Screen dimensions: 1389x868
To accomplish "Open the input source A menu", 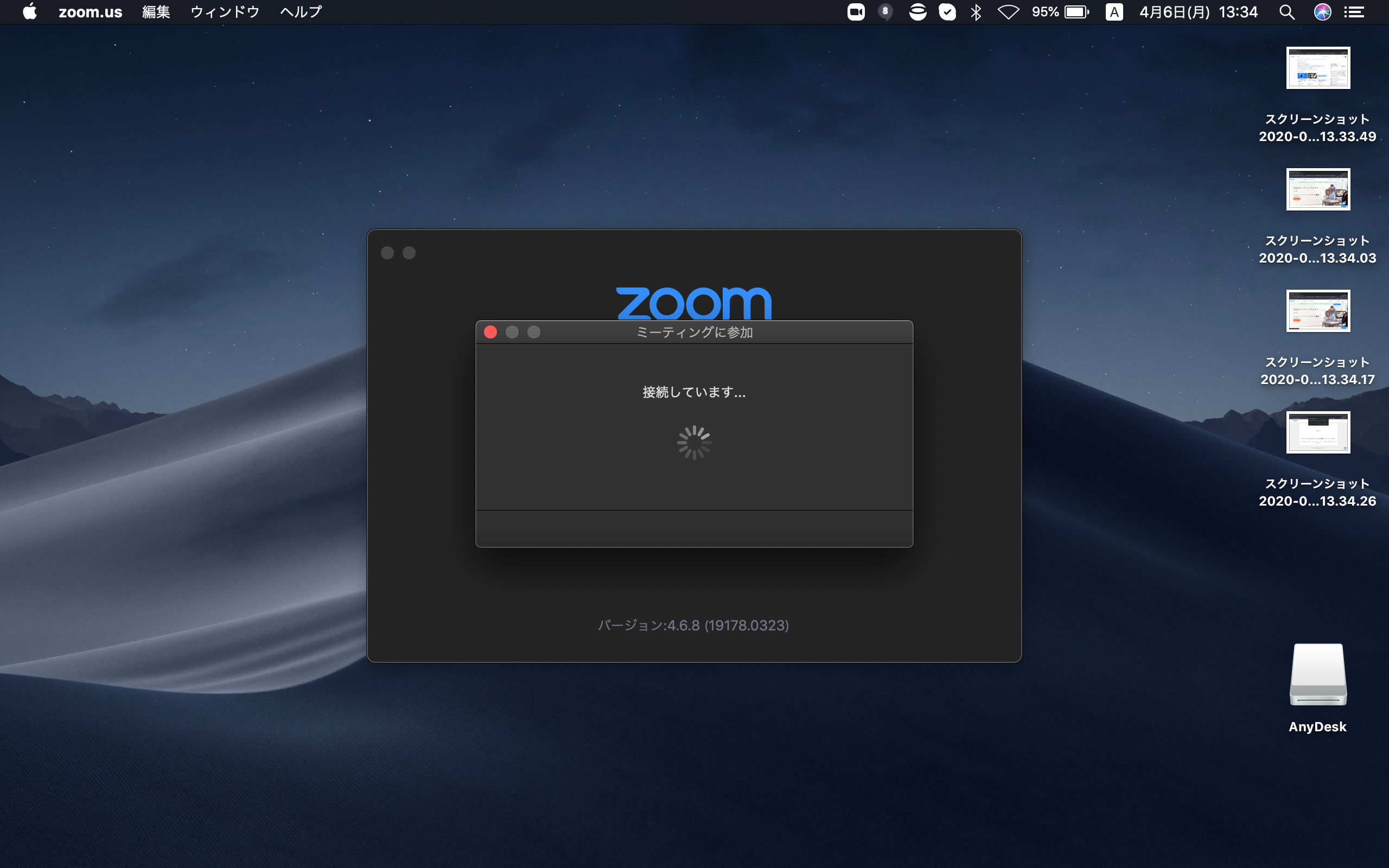I will [1114, 12].
